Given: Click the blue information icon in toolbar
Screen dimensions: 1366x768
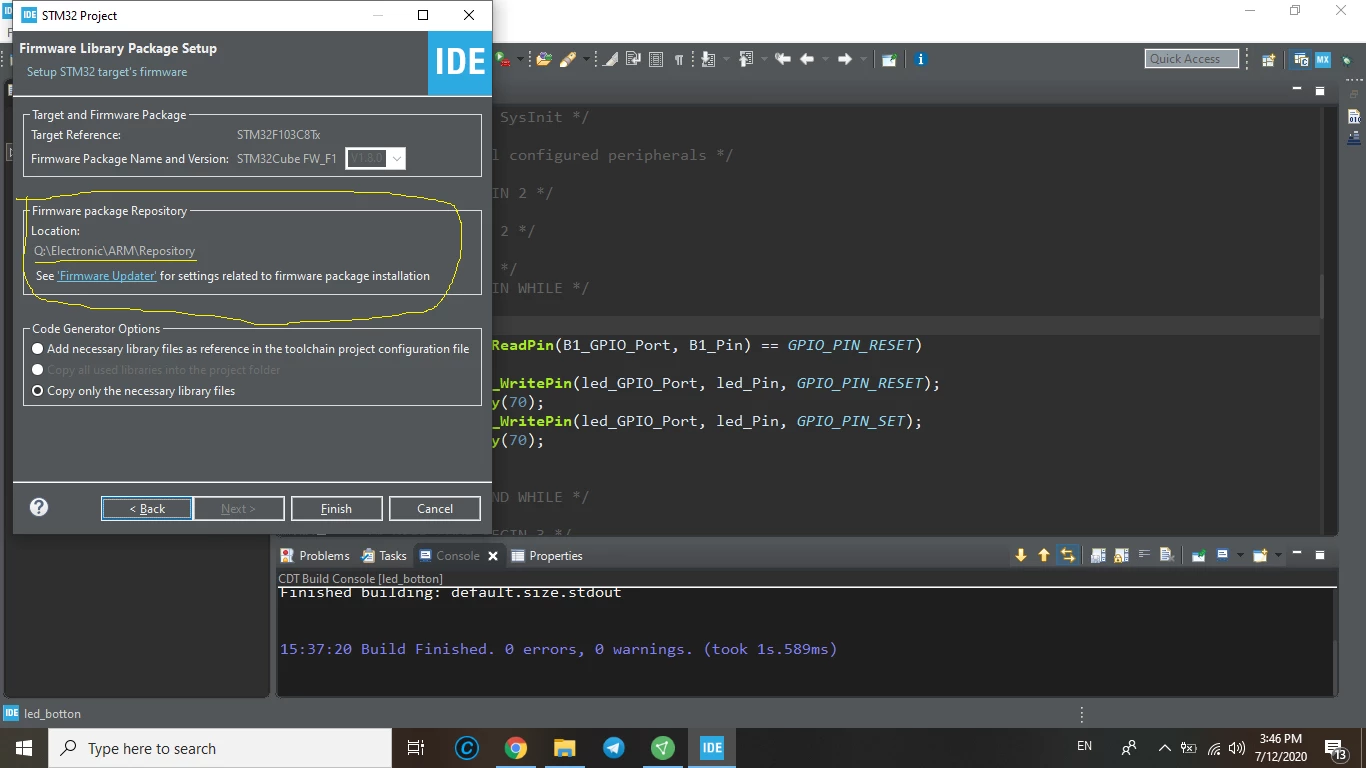Looking at the screenshot, I should pyautogui.click(x=921, y=59).
